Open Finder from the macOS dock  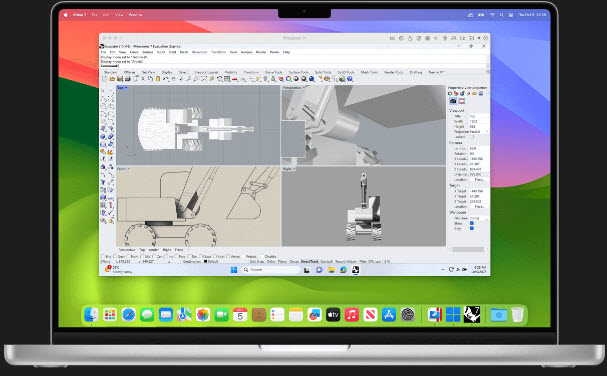click(x=91, y=315)
